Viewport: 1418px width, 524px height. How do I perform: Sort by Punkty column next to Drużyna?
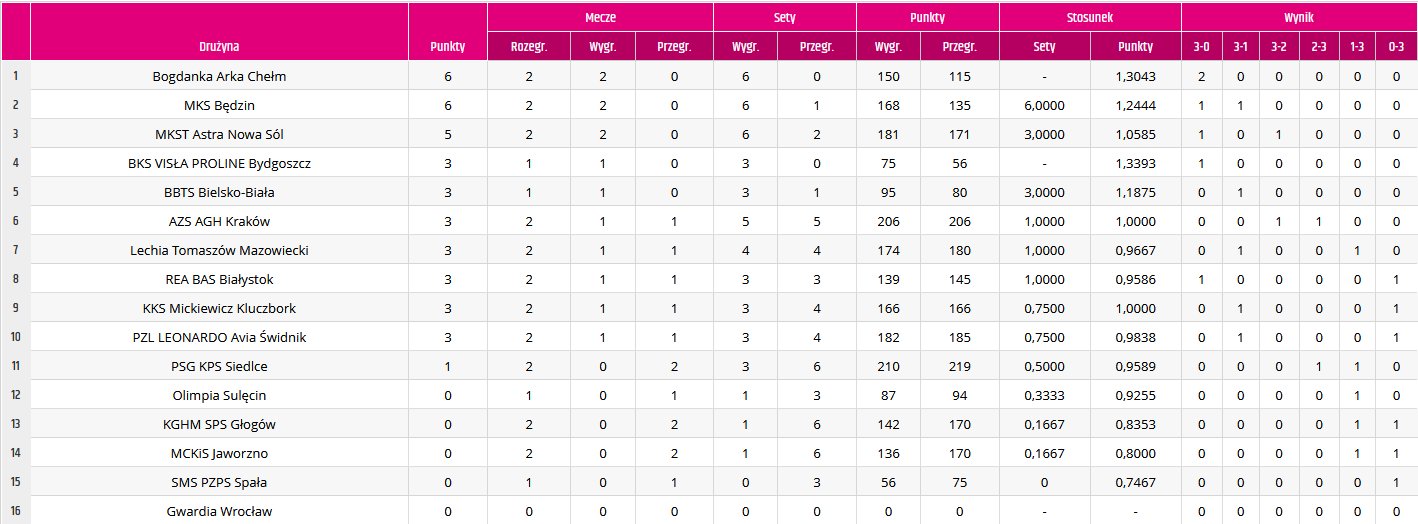448,46
